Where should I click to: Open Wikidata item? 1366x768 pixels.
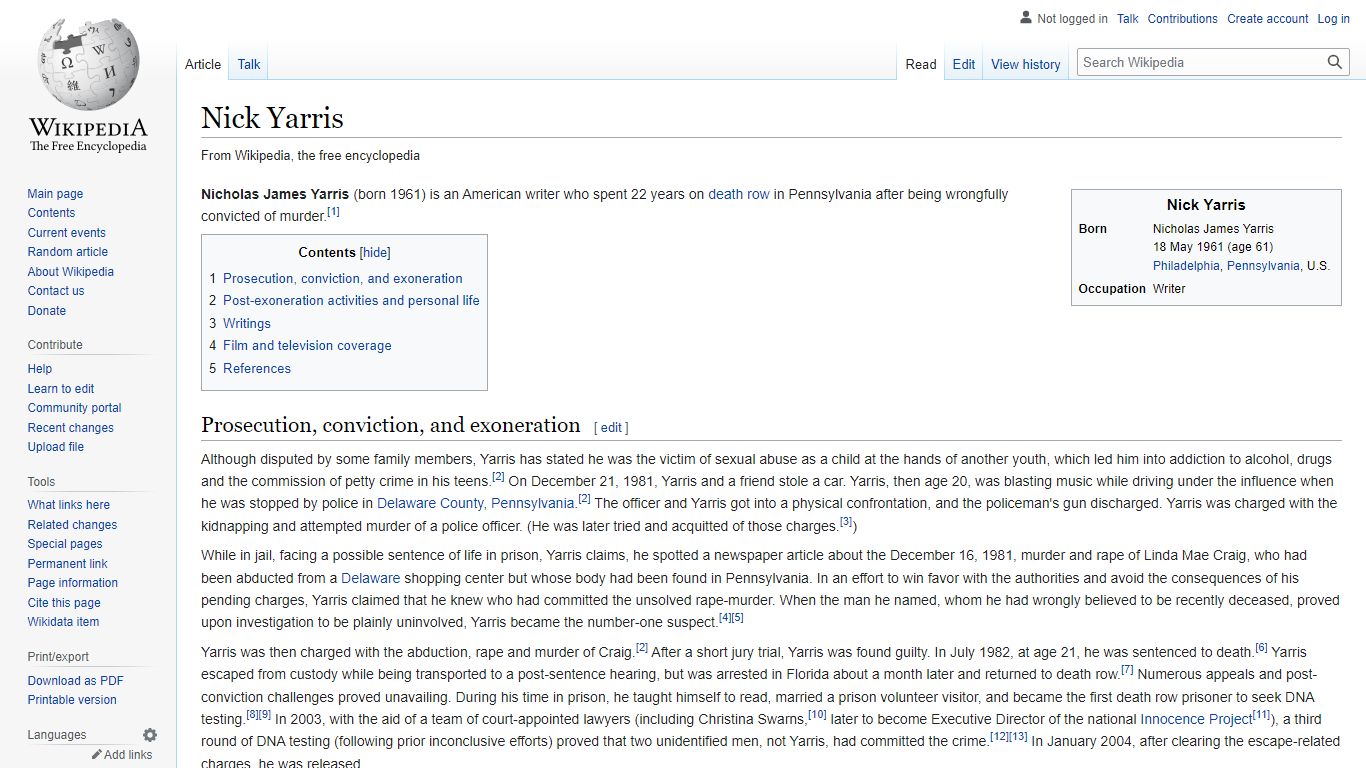tap(63, 622)
